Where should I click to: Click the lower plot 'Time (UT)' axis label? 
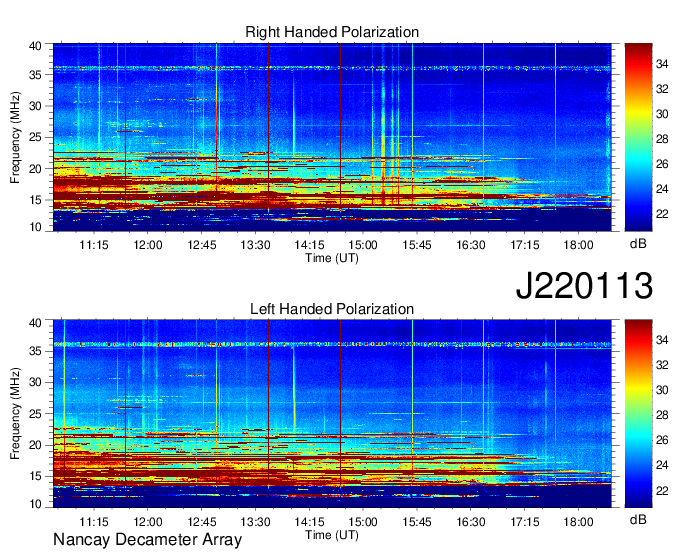click(332, 535)
